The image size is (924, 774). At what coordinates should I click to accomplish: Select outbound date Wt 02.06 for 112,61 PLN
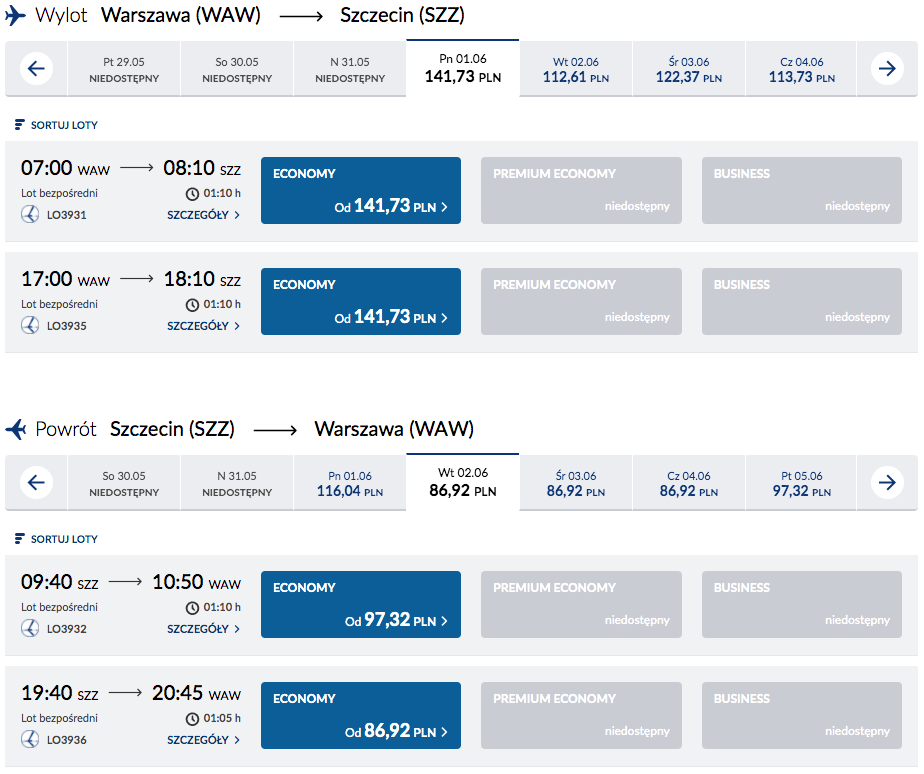pyautogui.click(x=576, y=69)
